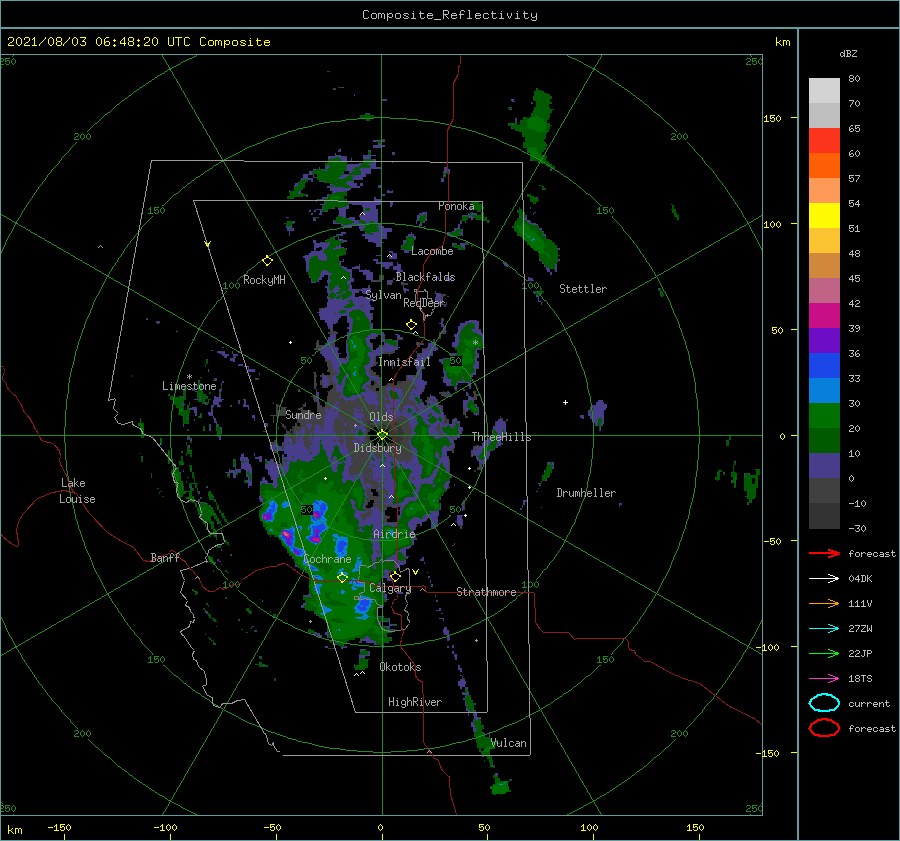900x841 pixels.
Task: Click the Composite_Reflectivity title
Action: (450, 15)
